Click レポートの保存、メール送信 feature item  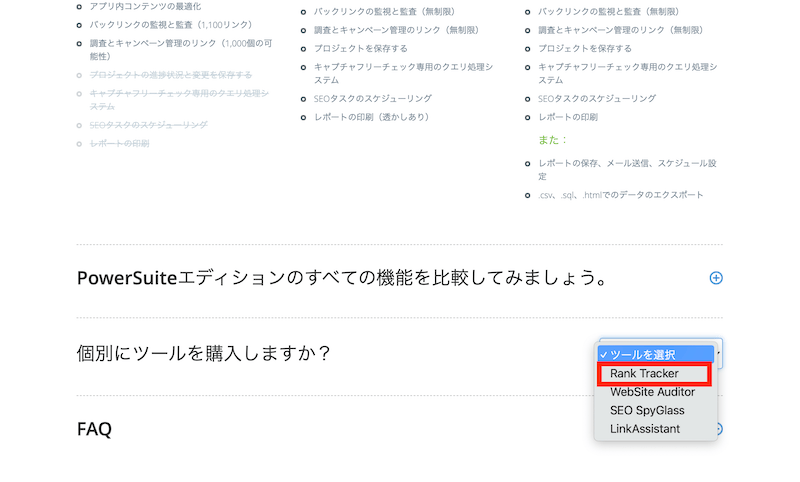tap(627, 170)
